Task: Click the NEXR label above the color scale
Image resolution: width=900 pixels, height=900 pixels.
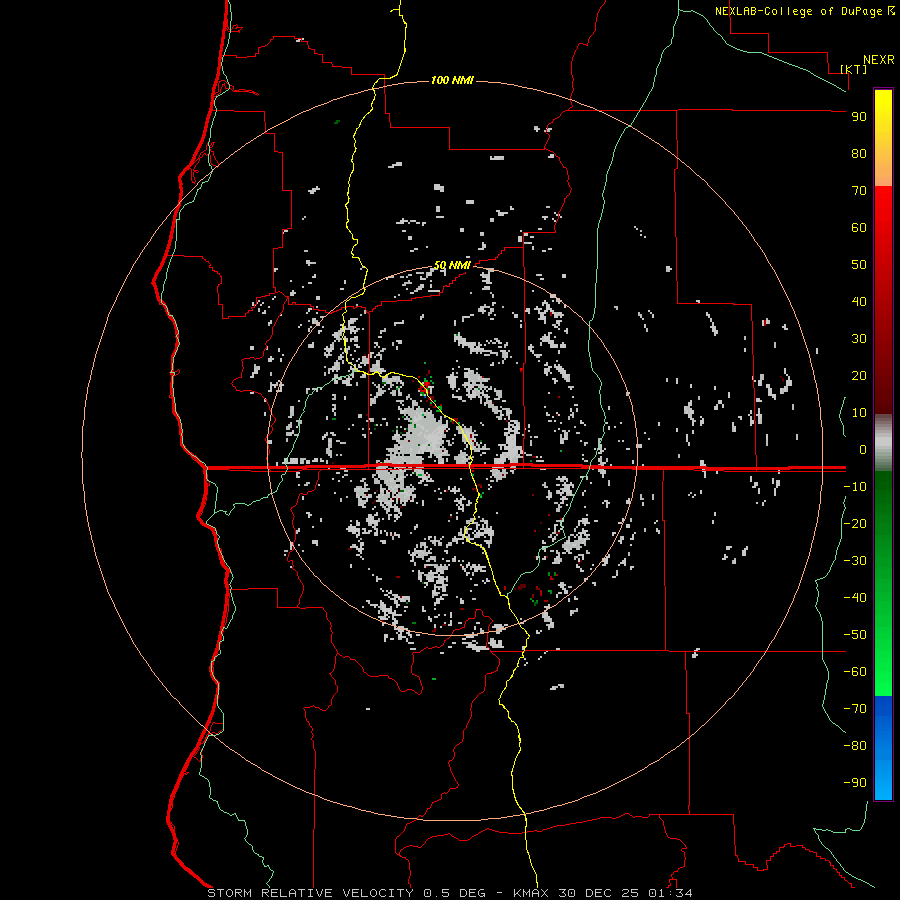Action: pyautogui.click(x=879, y=60)
